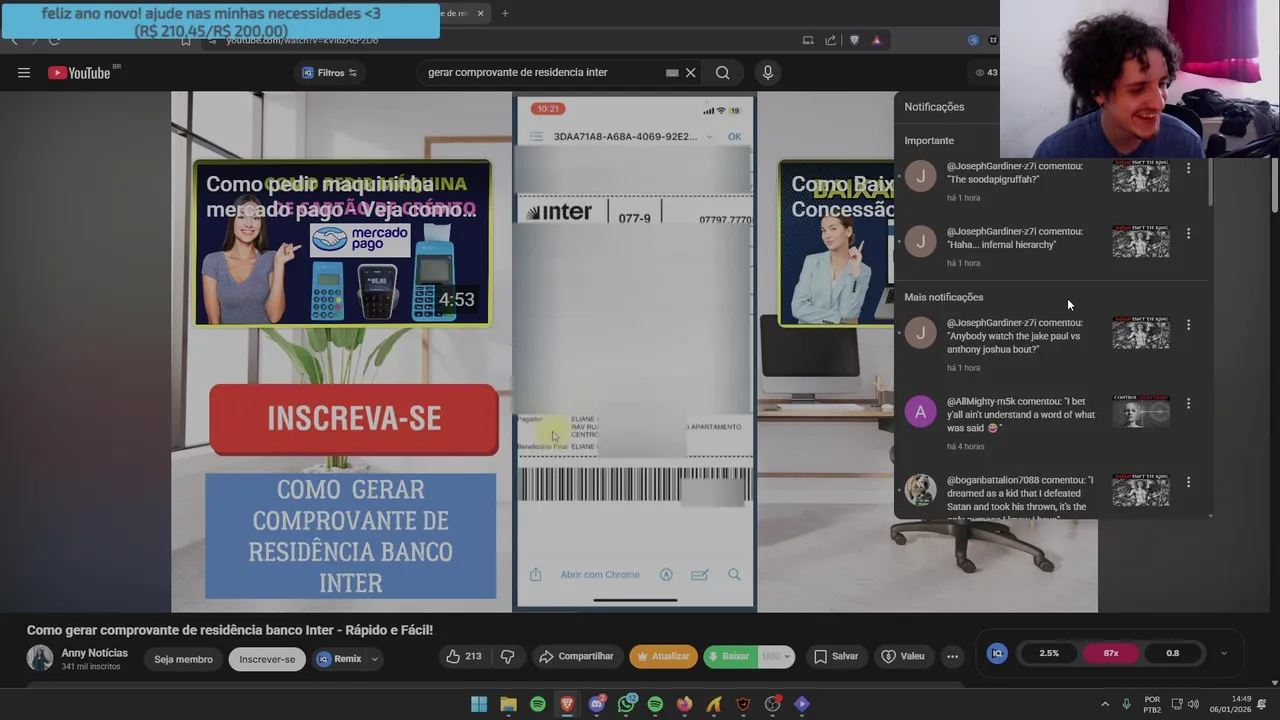
Task: Open the Anny Notícias channel name link
Action: pos(95,653)
